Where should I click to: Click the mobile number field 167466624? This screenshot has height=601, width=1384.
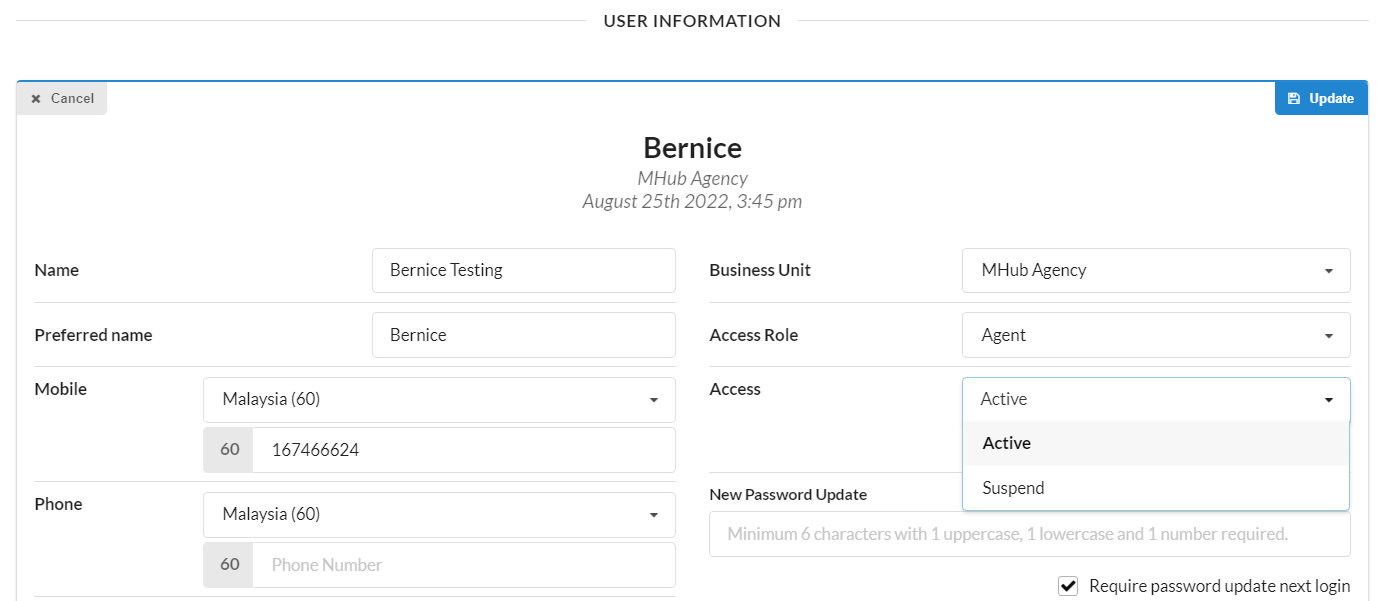(464, 450)
